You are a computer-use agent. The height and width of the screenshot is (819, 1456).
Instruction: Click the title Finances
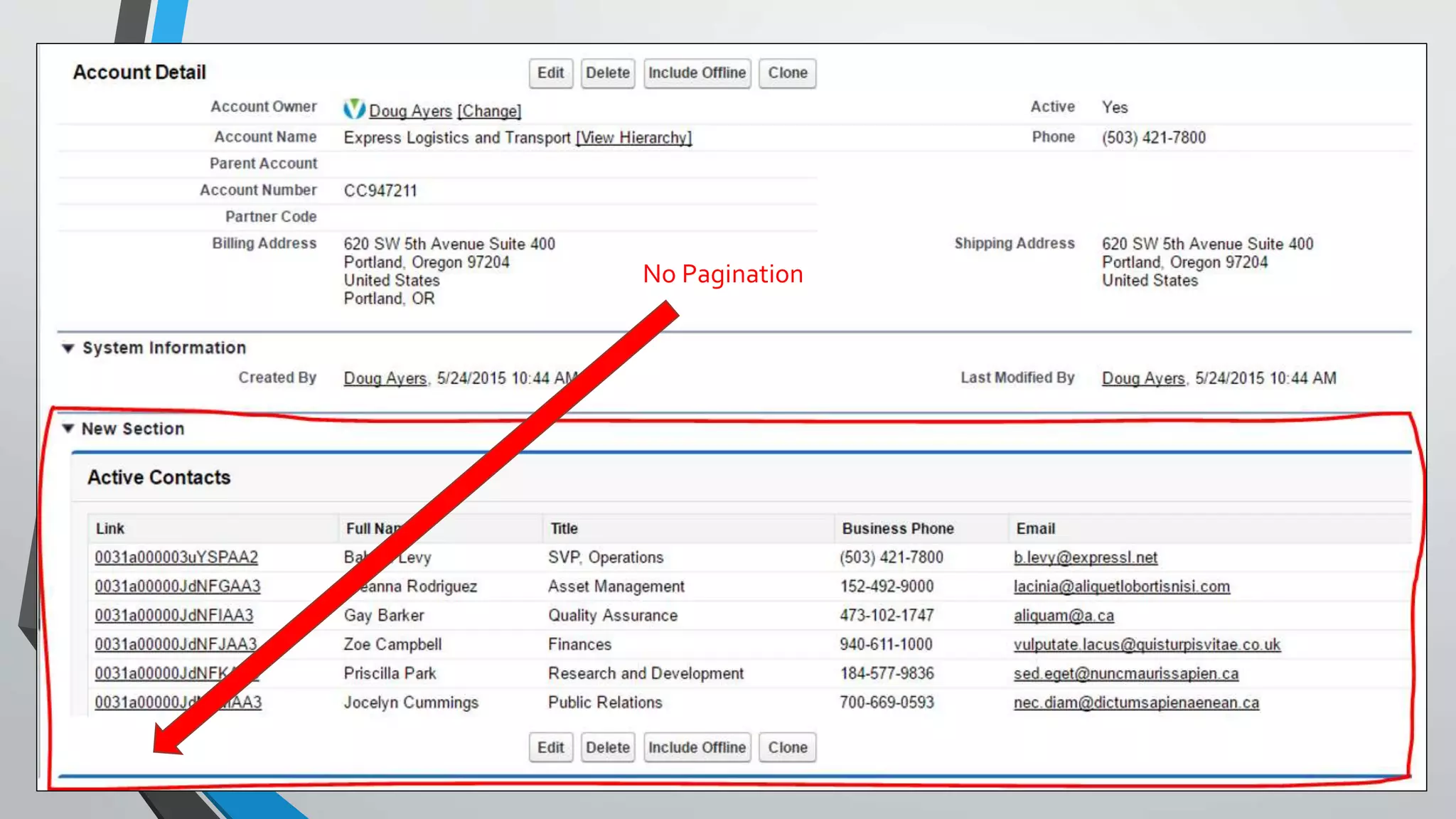click(x=579, y=645)
